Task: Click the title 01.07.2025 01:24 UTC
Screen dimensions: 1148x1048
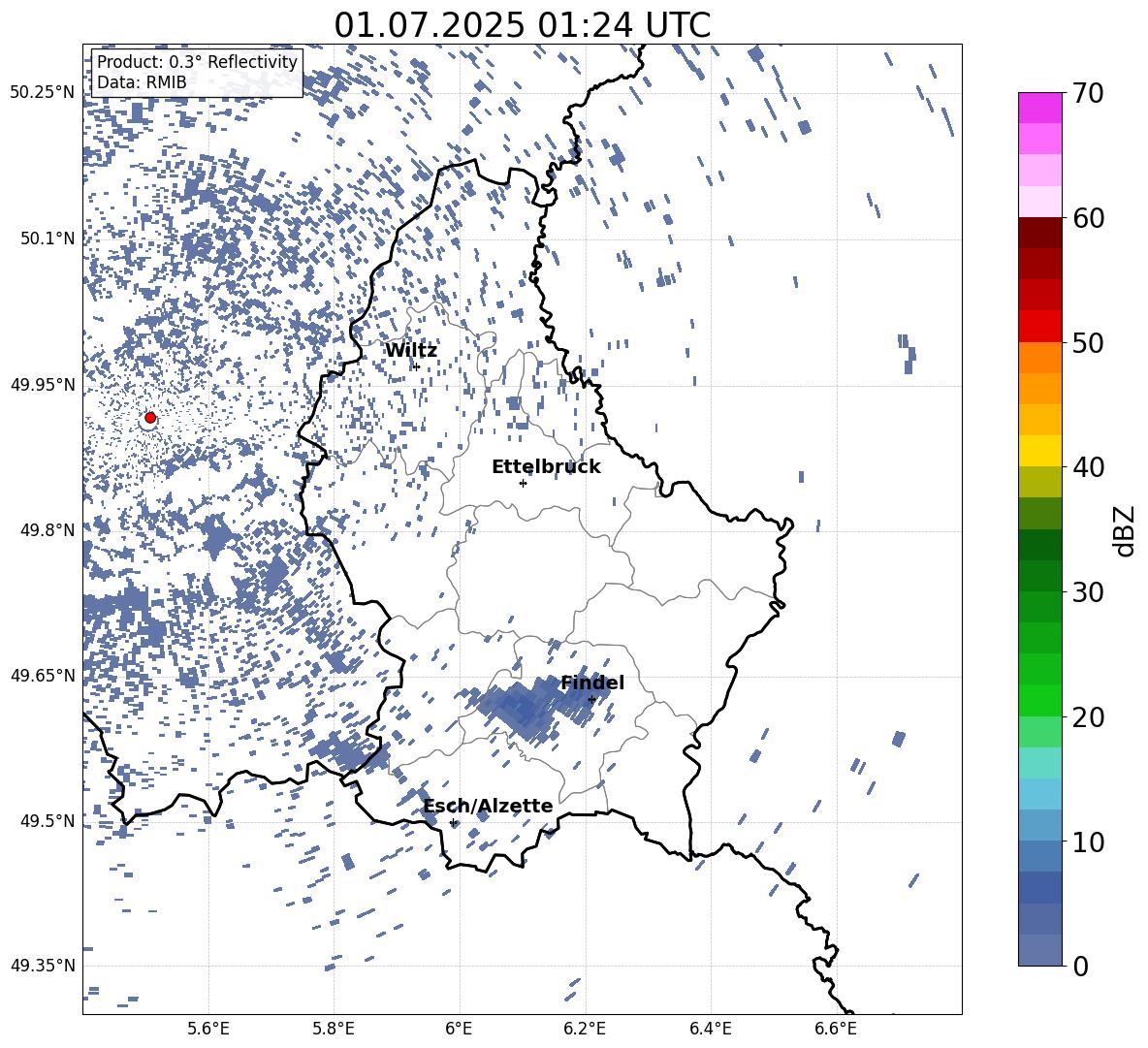Action: pos(522,25)
